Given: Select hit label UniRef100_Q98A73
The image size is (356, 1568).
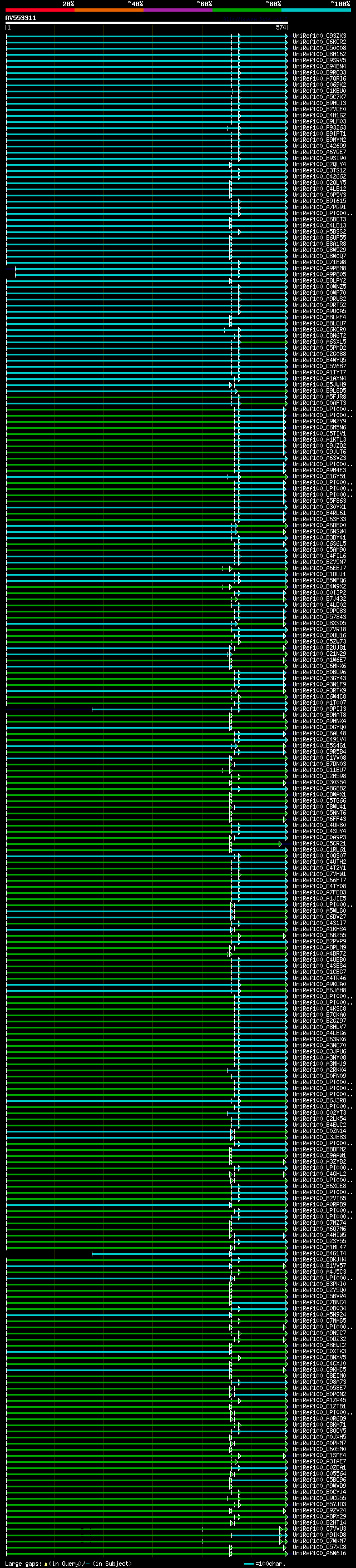Looking at the screenshot, I should 319,1382.
